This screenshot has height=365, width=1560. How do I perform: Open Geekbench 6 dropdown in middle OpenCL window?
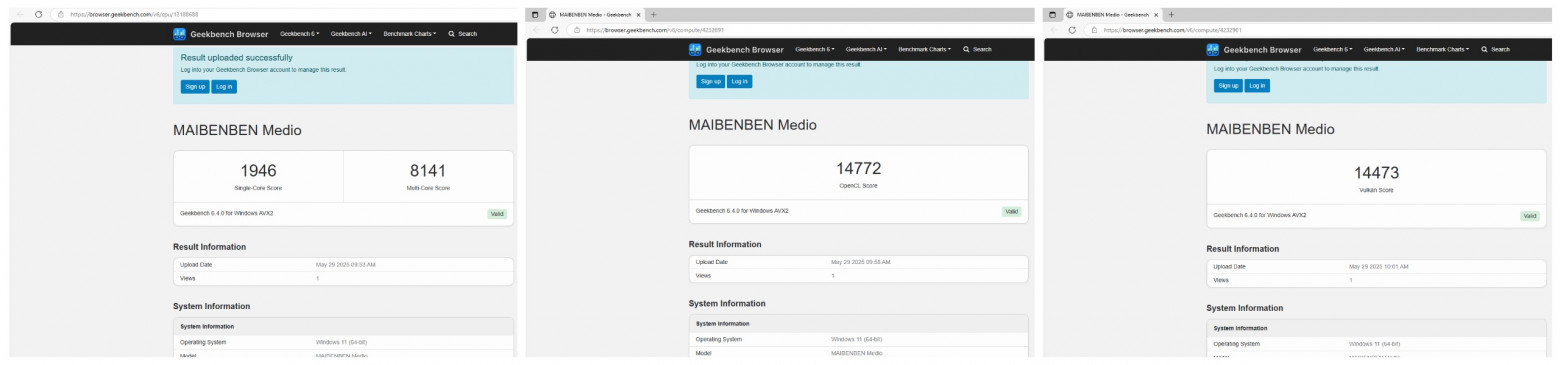(815, 49)
